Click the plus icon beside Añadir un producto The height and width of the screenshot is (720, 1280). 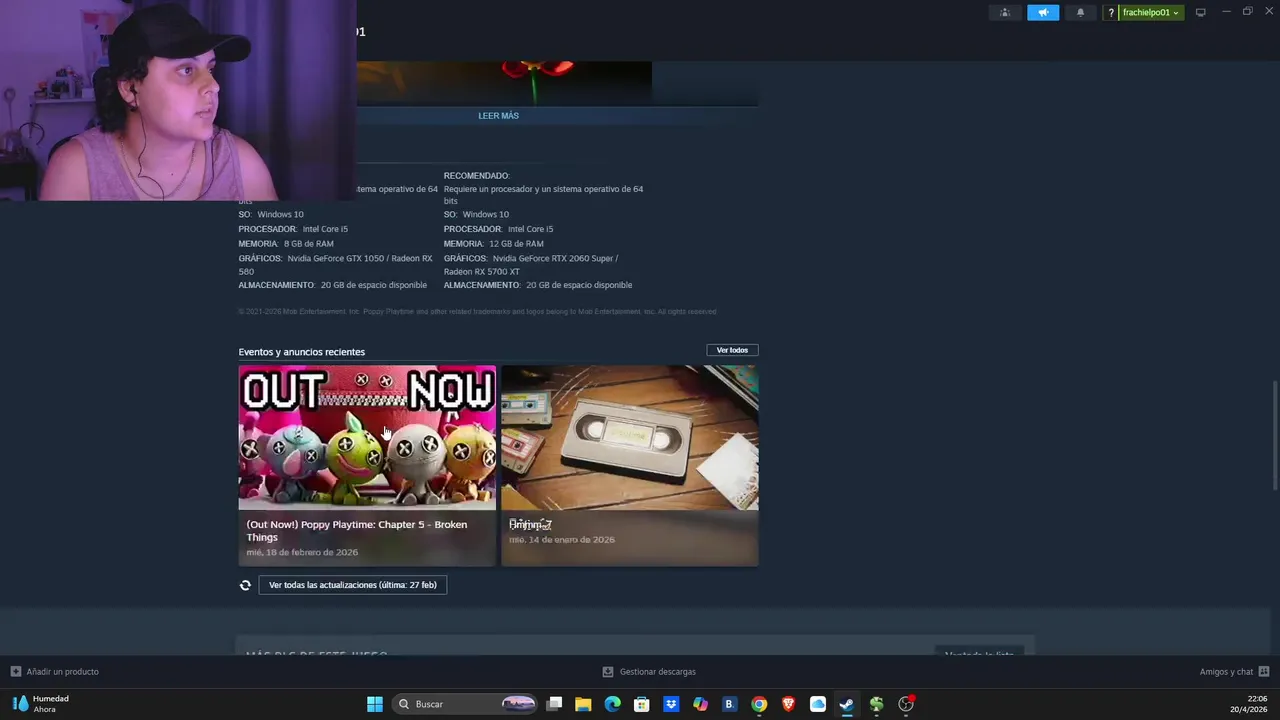tap(15, 672)
